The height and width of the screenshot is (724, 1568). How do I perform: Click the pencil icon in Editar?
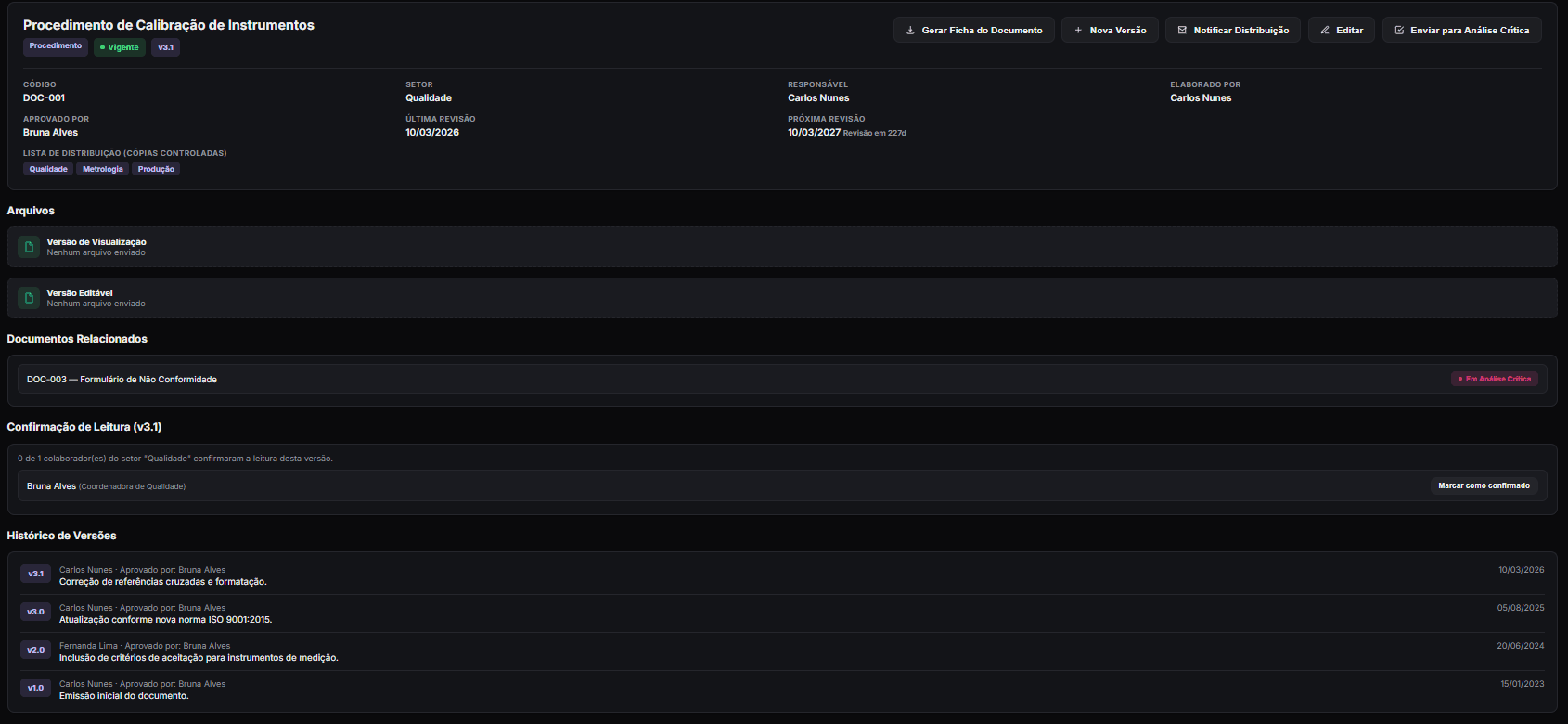click(x=1325, y=31)
